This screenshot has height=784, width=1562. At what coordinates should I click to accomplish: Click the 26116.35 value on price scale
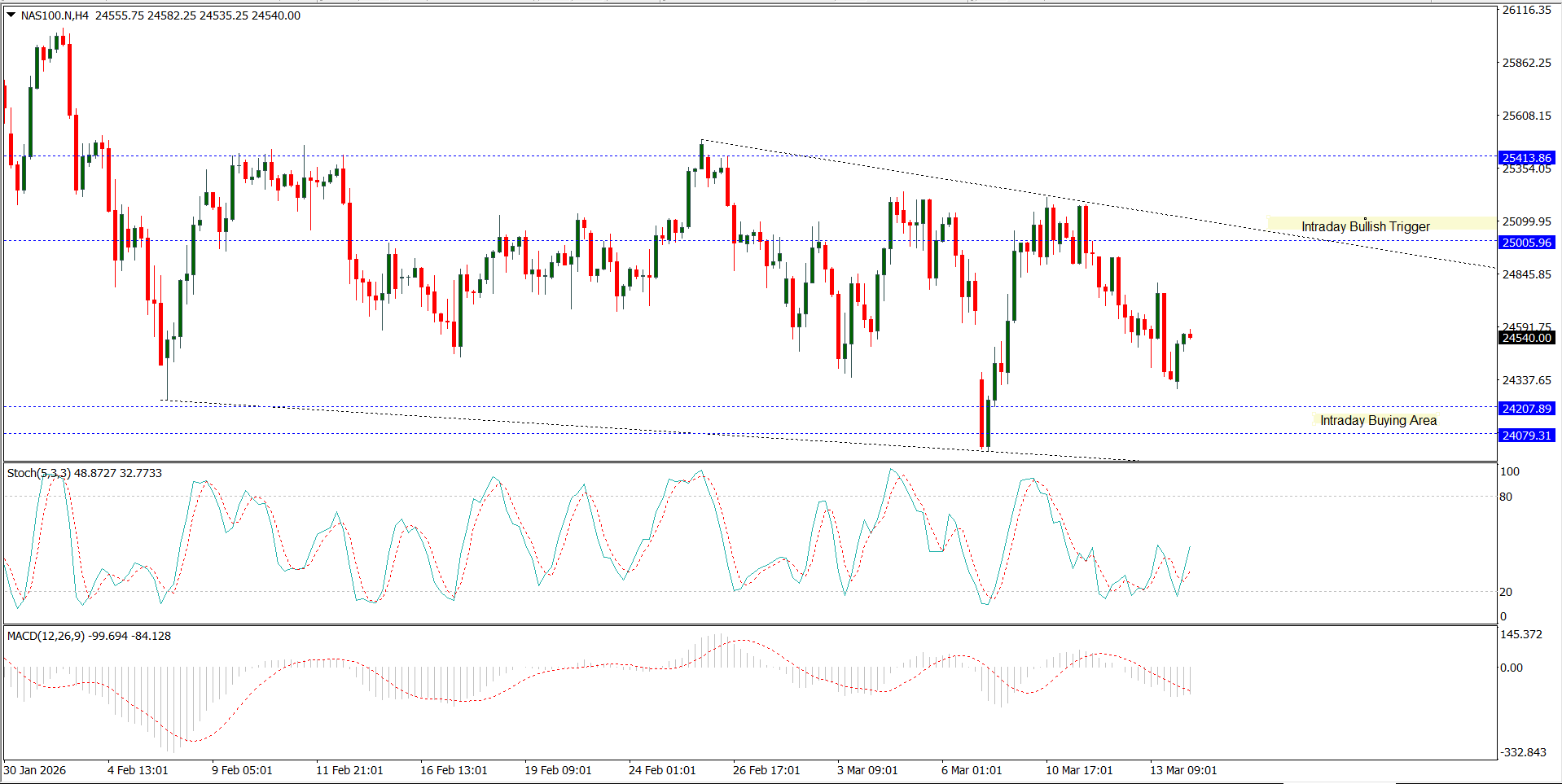coord(1526,11)
